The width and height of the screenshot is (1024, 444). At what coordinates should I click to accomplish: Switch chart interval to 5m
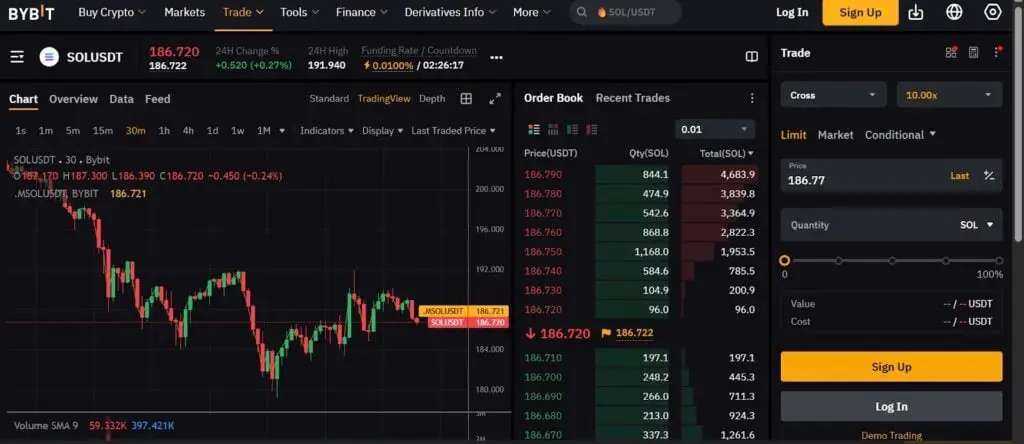(x=72, y=131)
